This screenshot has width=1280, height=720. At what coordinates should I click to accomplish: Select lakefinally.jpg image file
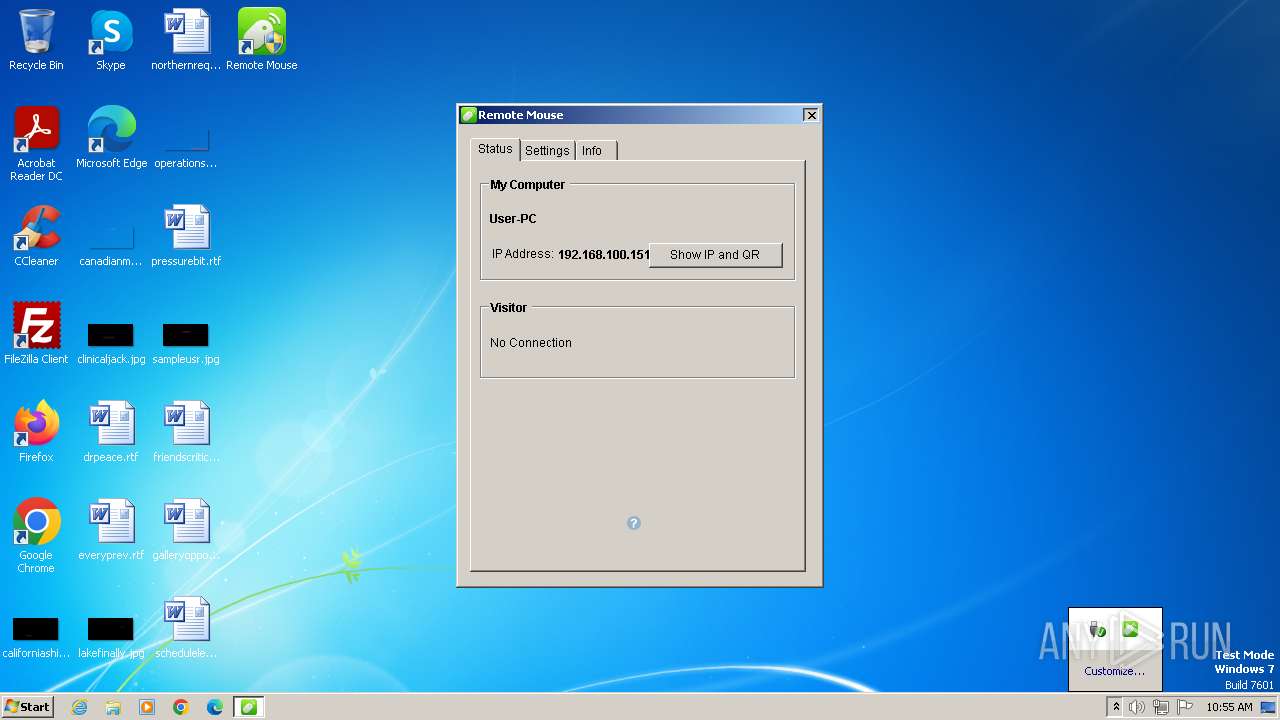pos(111,638)
